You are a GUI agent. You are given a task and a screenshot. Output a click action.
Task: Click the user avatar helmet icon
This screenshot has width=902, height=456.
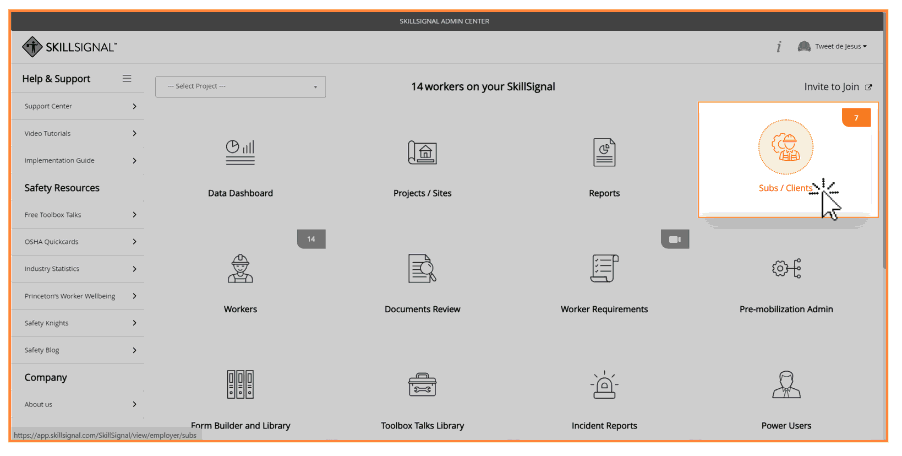coord(804,47)
